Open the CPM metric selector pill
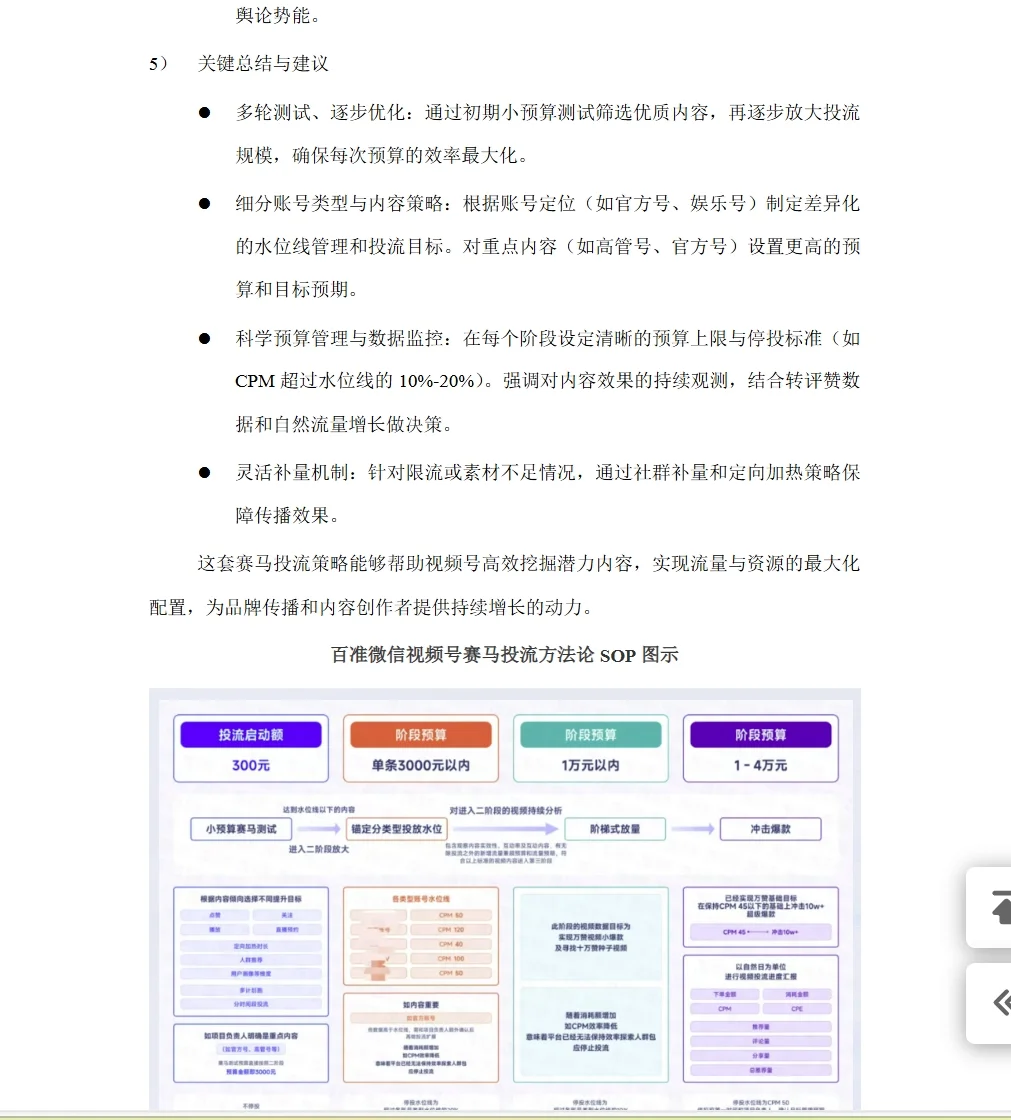Viewport: 1011px width, 1120px height. tap(725, 1008)
